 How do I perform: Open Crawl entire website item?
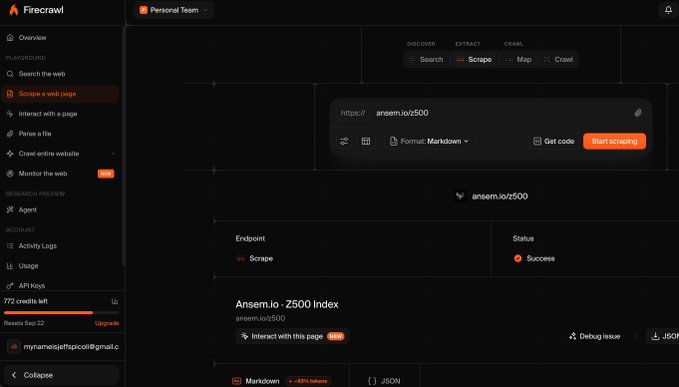60,154
